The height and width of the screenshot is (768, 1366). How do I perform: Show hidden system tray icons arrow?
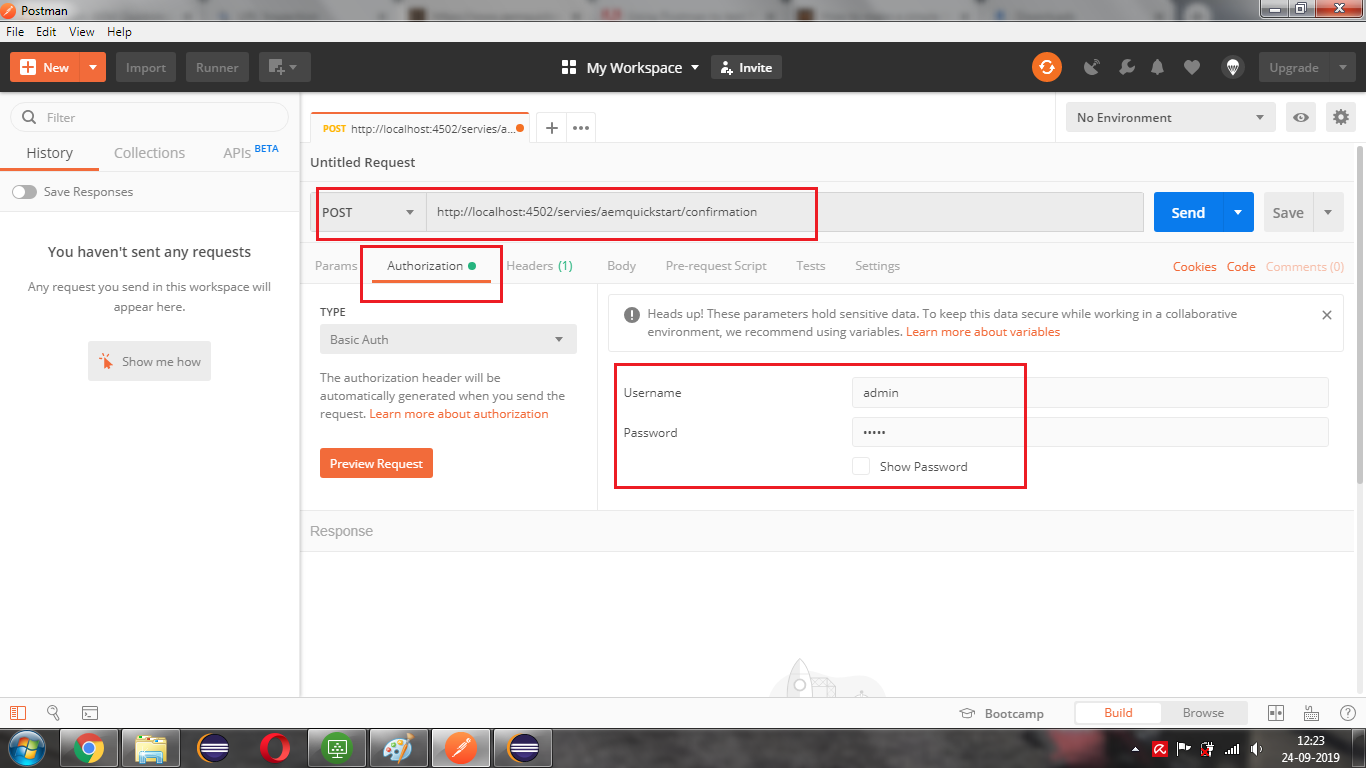(1135, 749)
